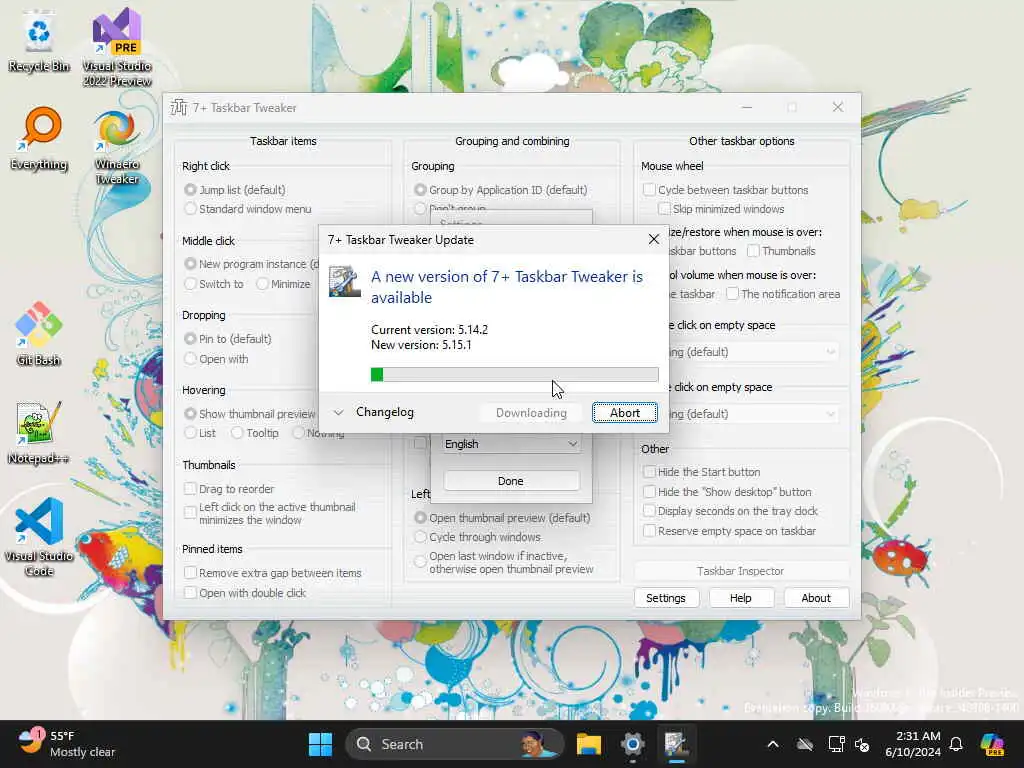
Task: Select Standard window menu radio option
Action: coord(190,209)
